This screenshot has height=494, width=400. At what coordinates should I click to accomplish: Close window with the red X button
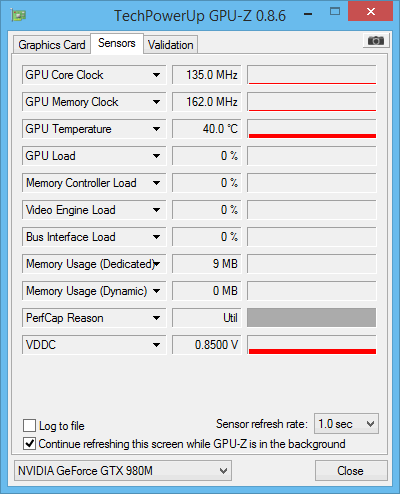pos(370,12)
